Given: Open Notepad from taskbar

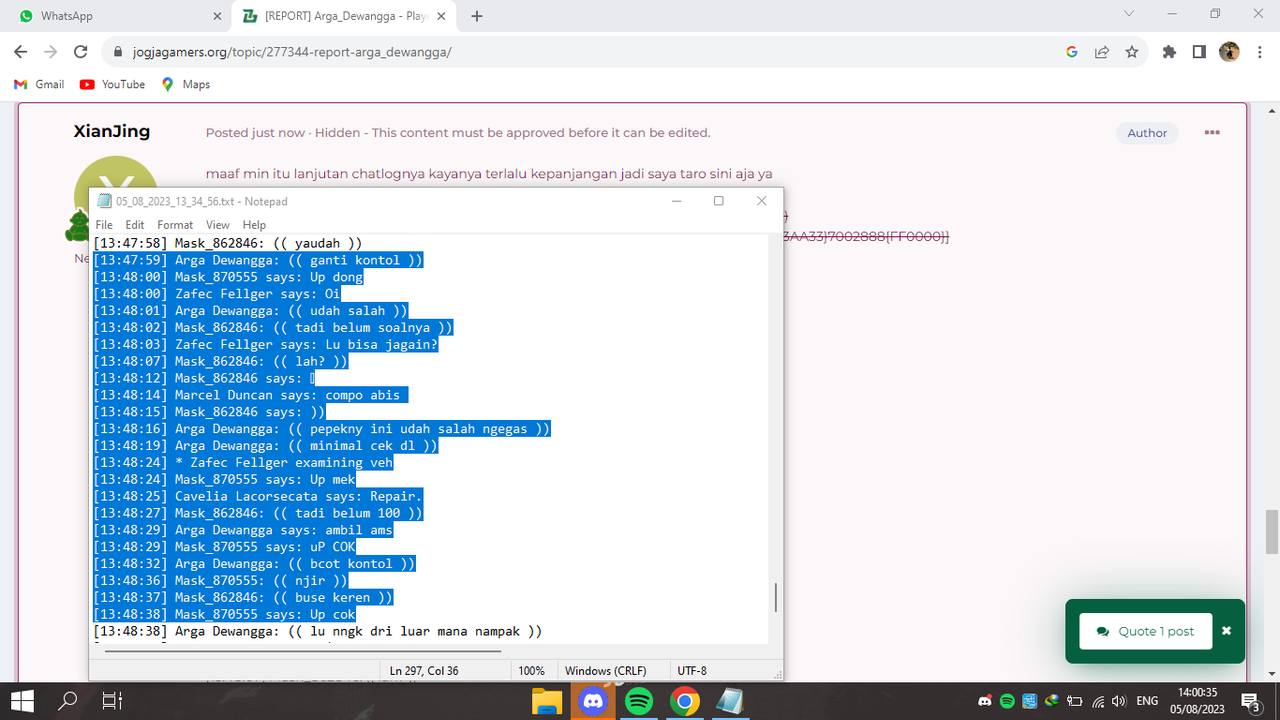Looking at the screenshot, I should point(731,701).
